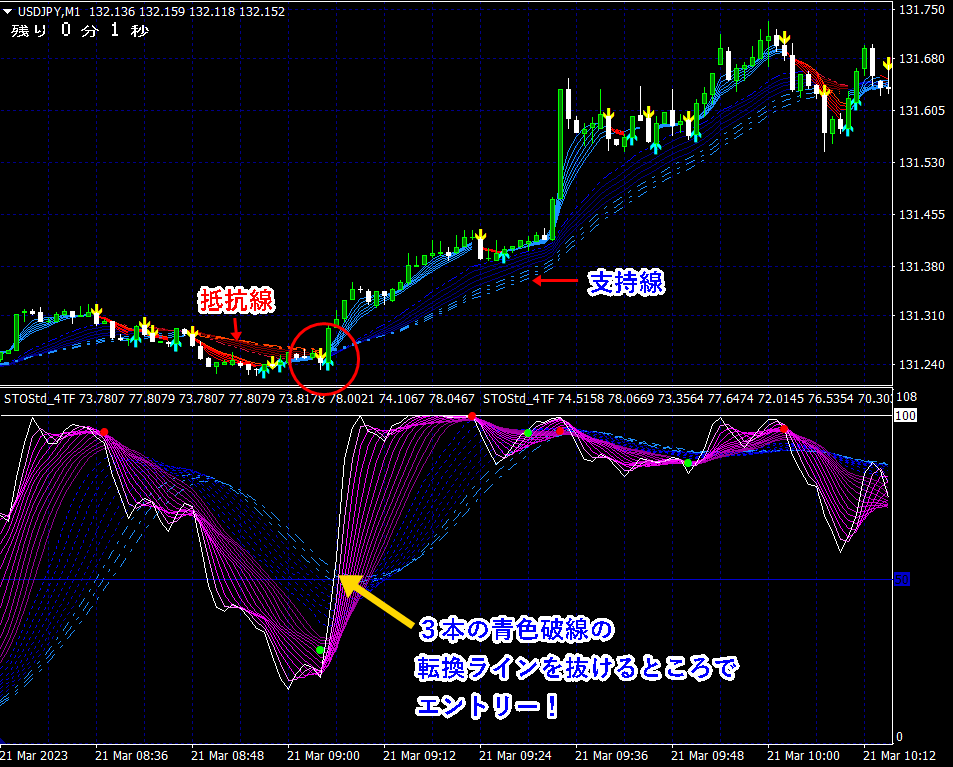The image size is (953, 767).
Task: Click the green signal dot below the 50 level
Action: [320, 650]
